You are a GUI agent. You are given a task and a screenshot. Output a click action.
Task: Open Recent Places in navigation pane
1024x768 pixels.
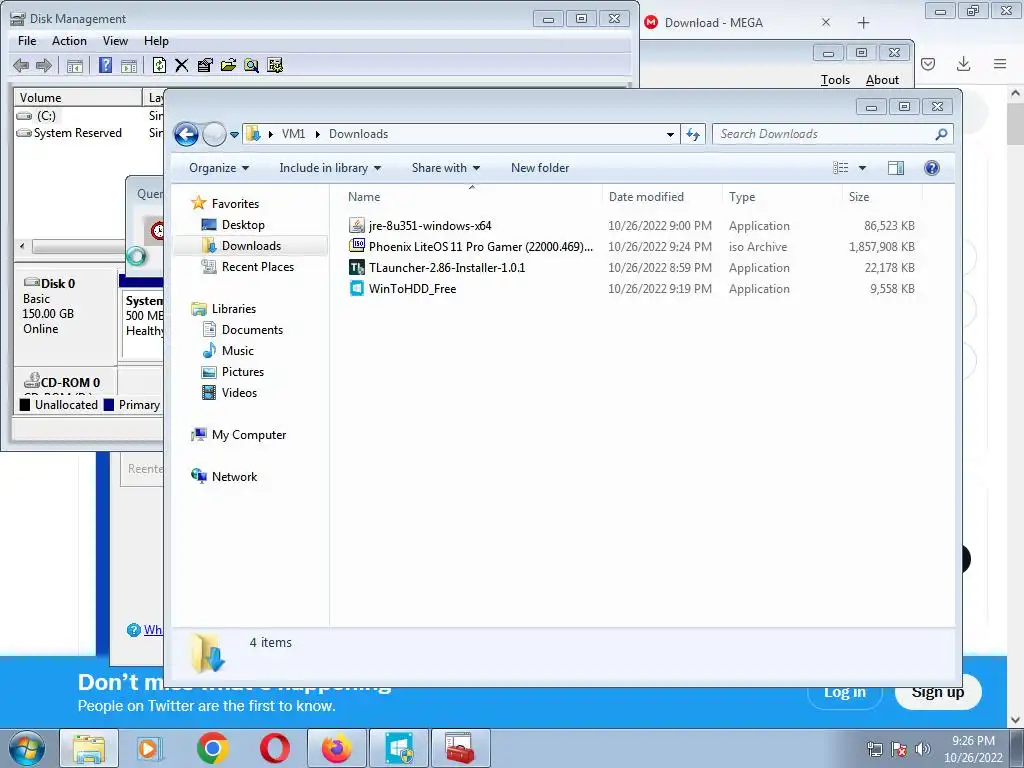[x=257, y=266]
